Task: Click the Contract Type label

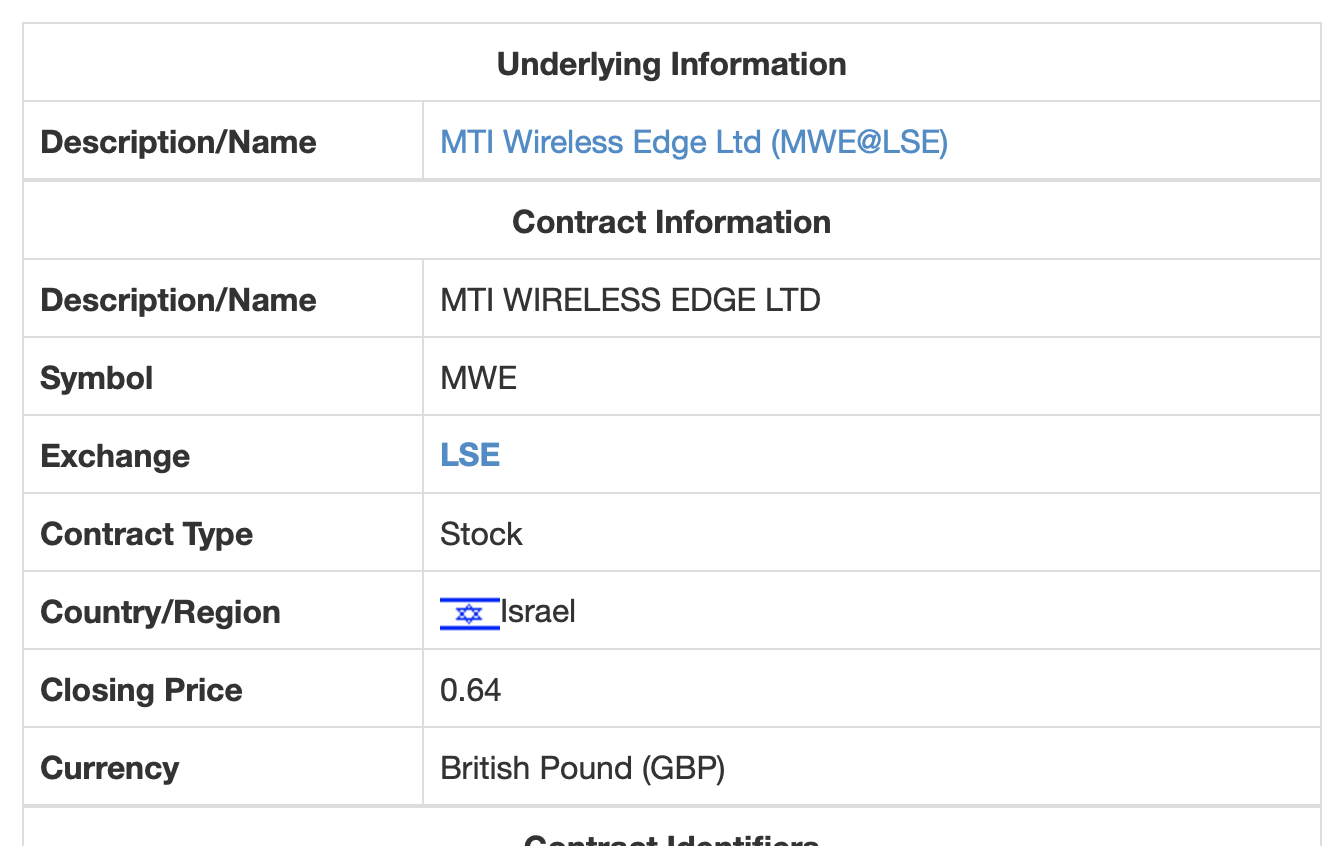Action: 146,534
